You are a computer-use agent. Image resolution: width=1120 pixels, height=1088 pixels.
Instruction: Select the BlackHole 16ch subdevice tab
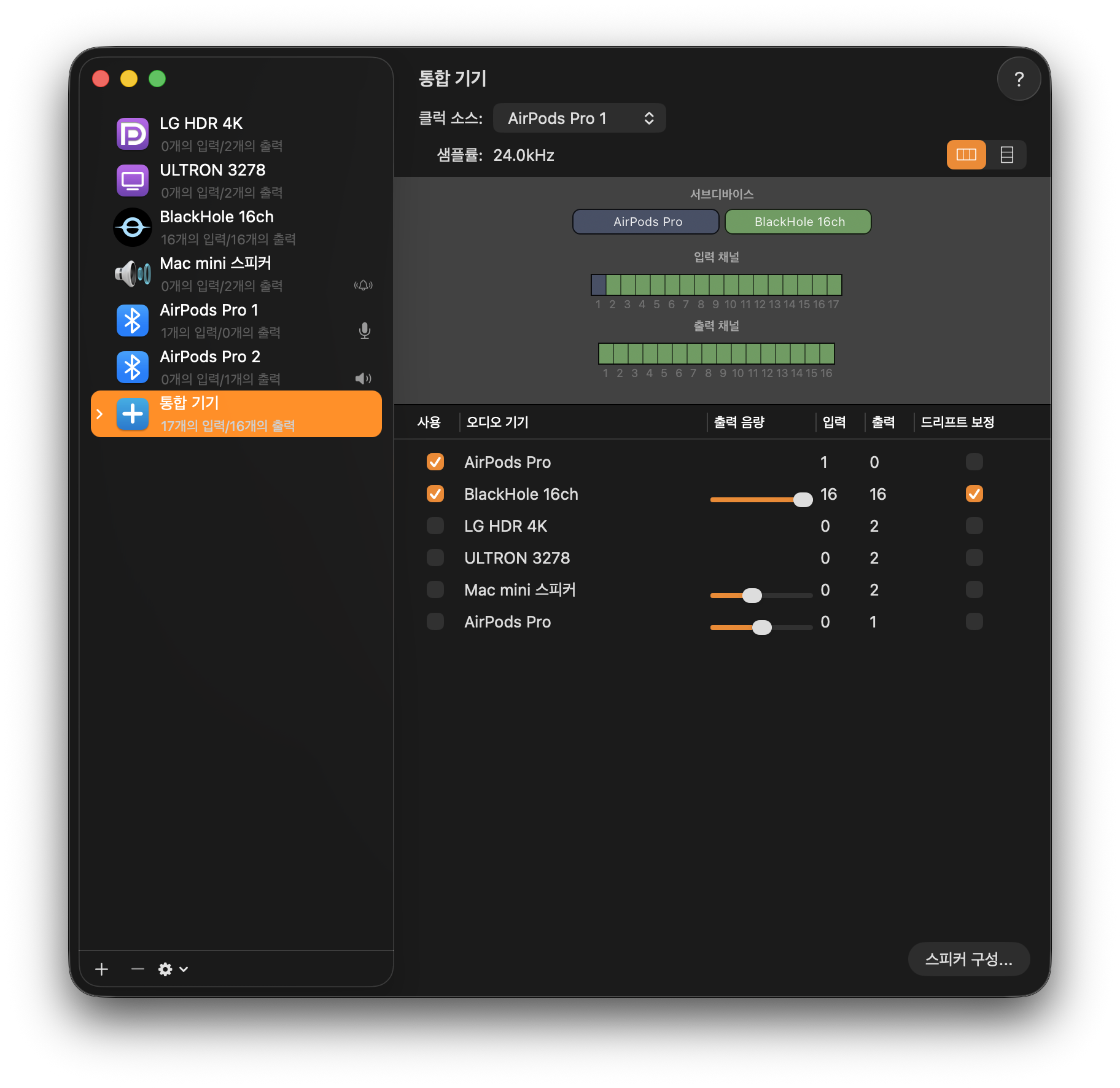click(798, 222)
